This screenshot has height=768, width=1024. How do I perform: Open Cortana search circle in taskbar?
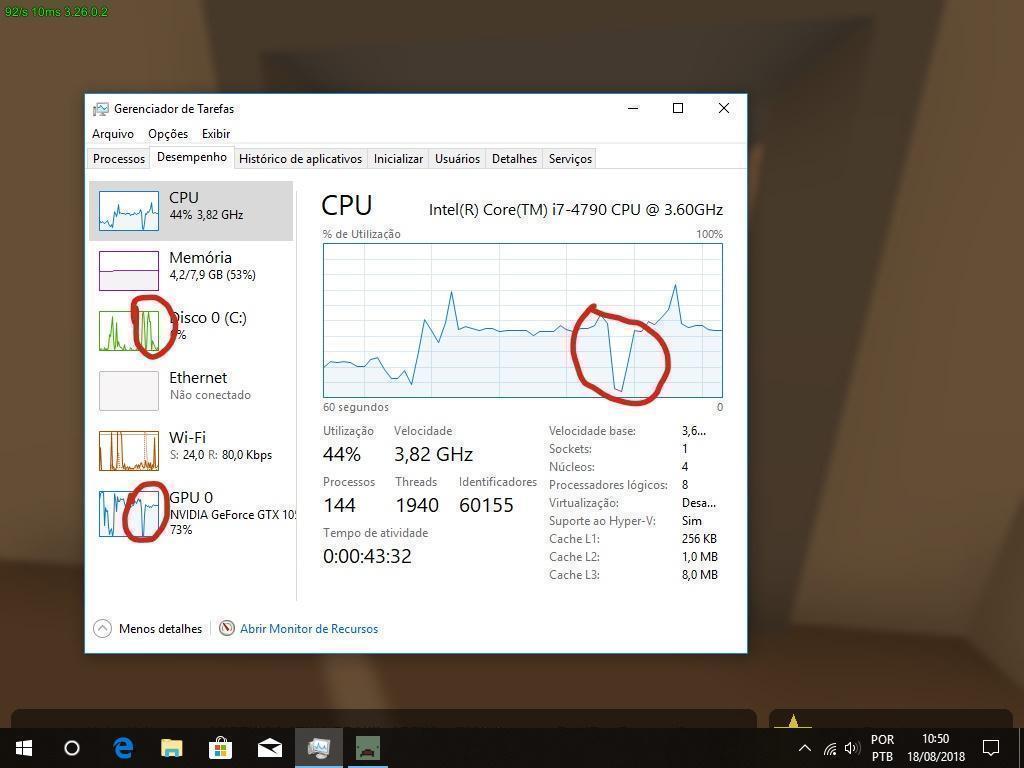pyautogui.click(x=72, y=748)
